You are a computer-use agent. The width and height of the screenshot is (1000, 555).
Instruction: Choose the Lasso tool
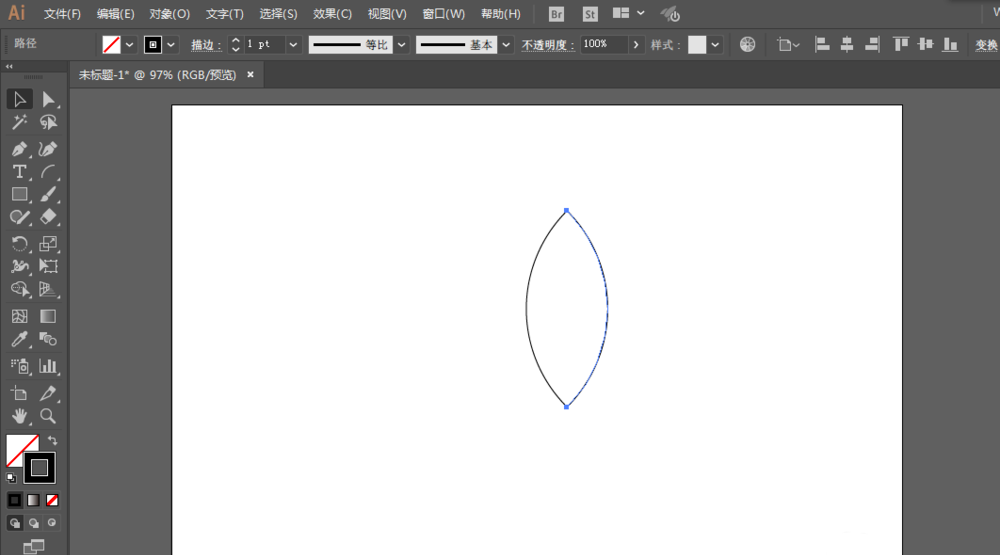coord(48,122)
